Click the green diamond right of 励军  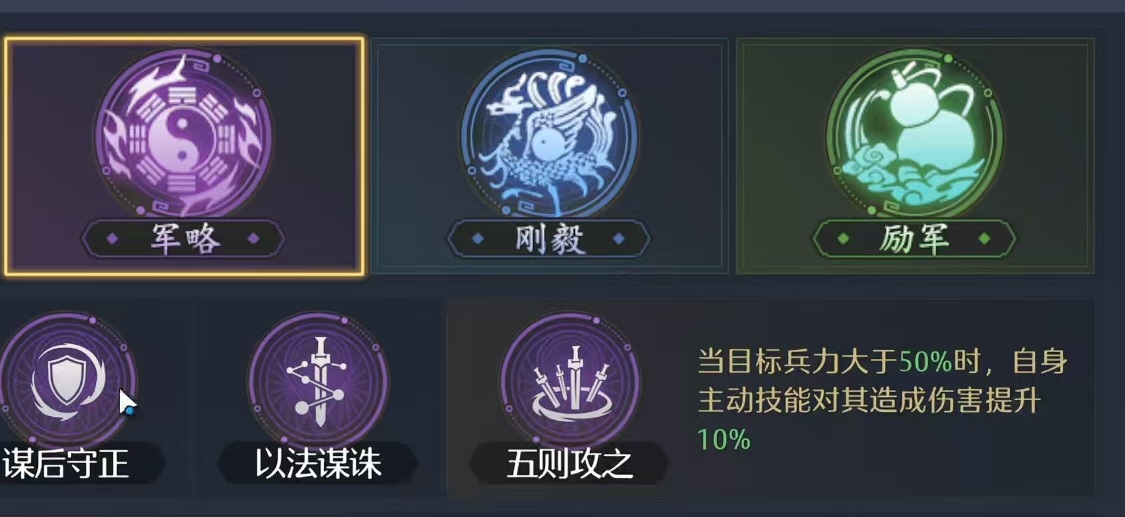[985, 239]
